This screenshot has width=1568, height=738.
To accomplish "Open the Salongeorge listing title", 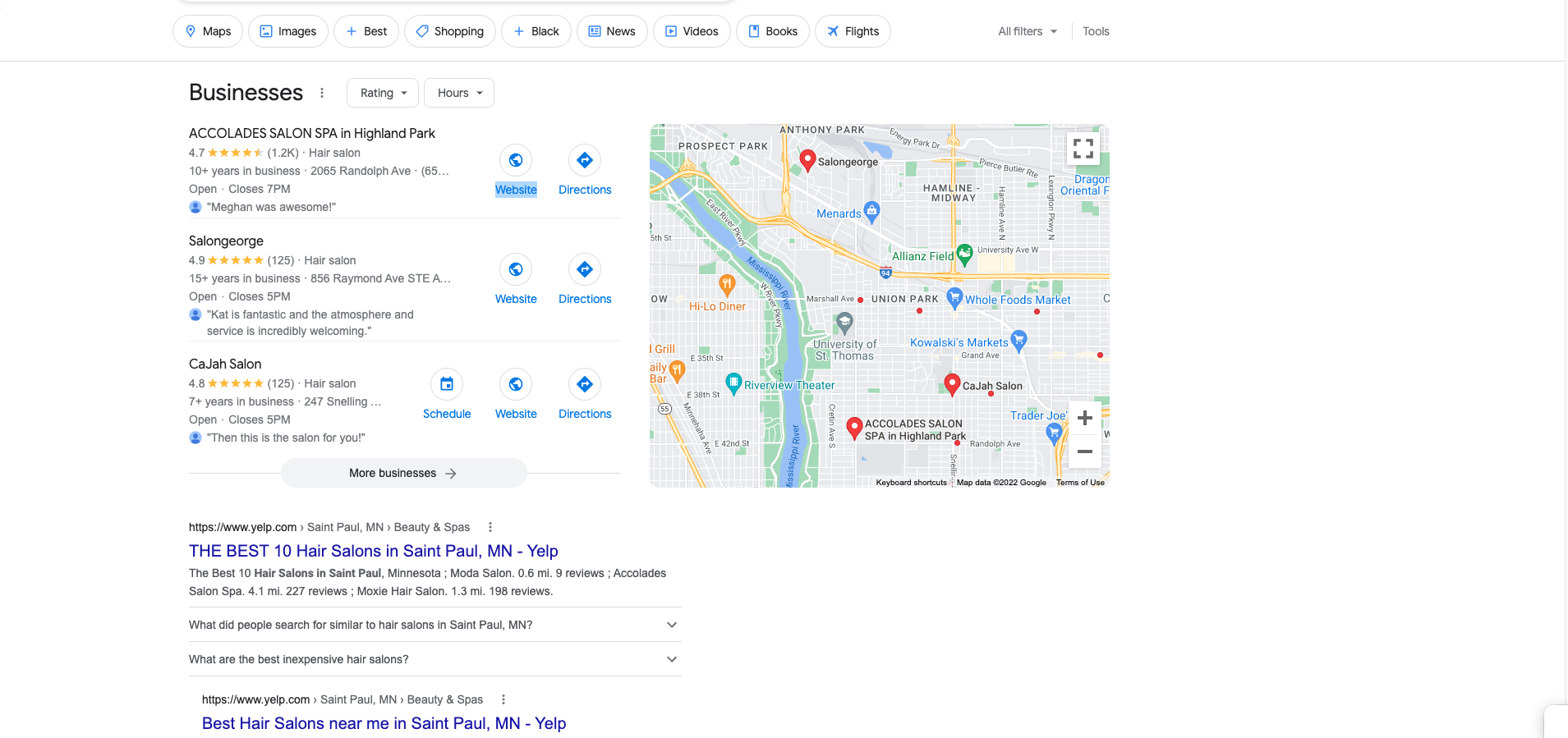I will point(226,241).
